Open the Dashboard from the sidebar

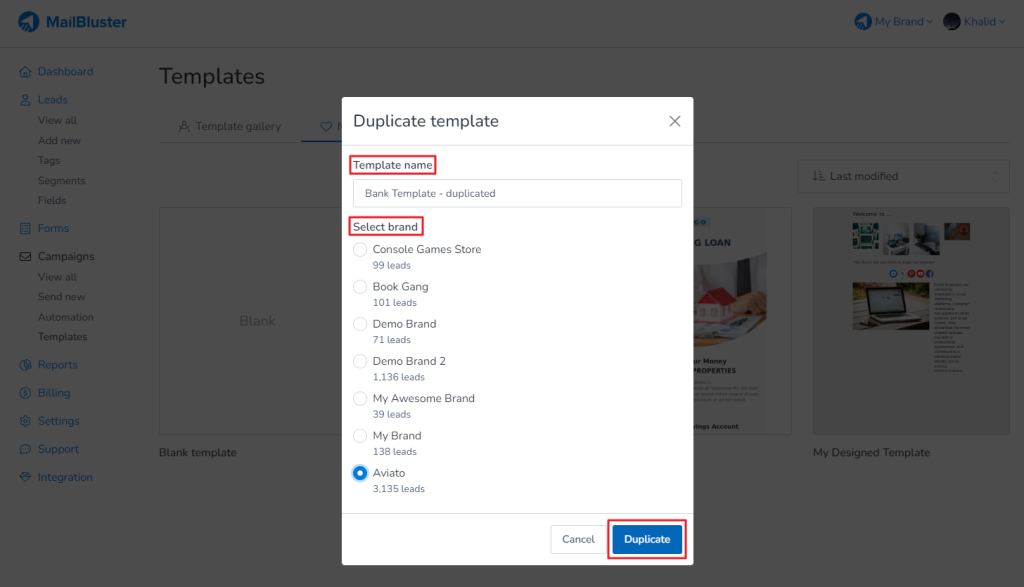(x=24, y=71)
